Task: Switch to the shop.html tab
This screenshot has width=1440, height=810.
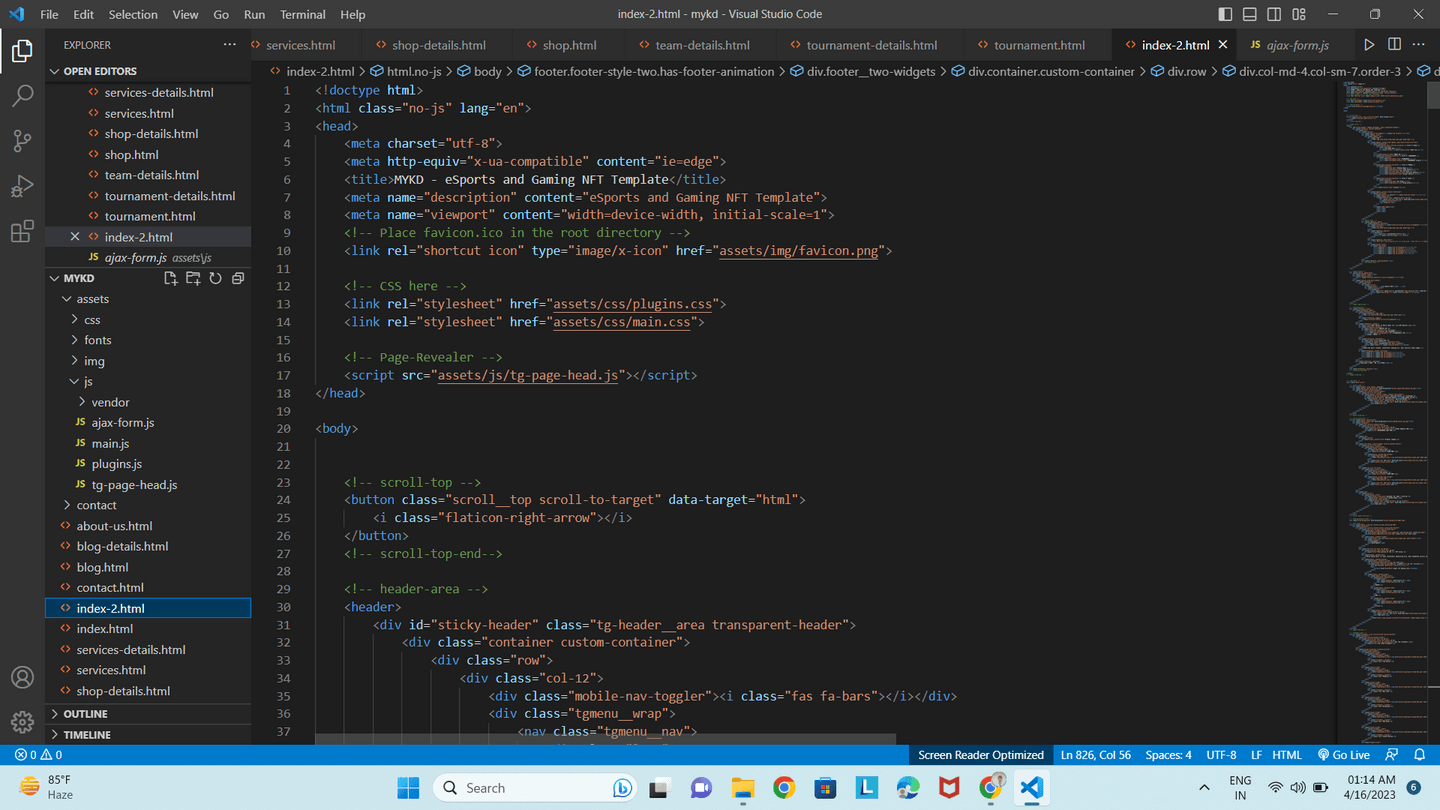Action: coord(570,45)
